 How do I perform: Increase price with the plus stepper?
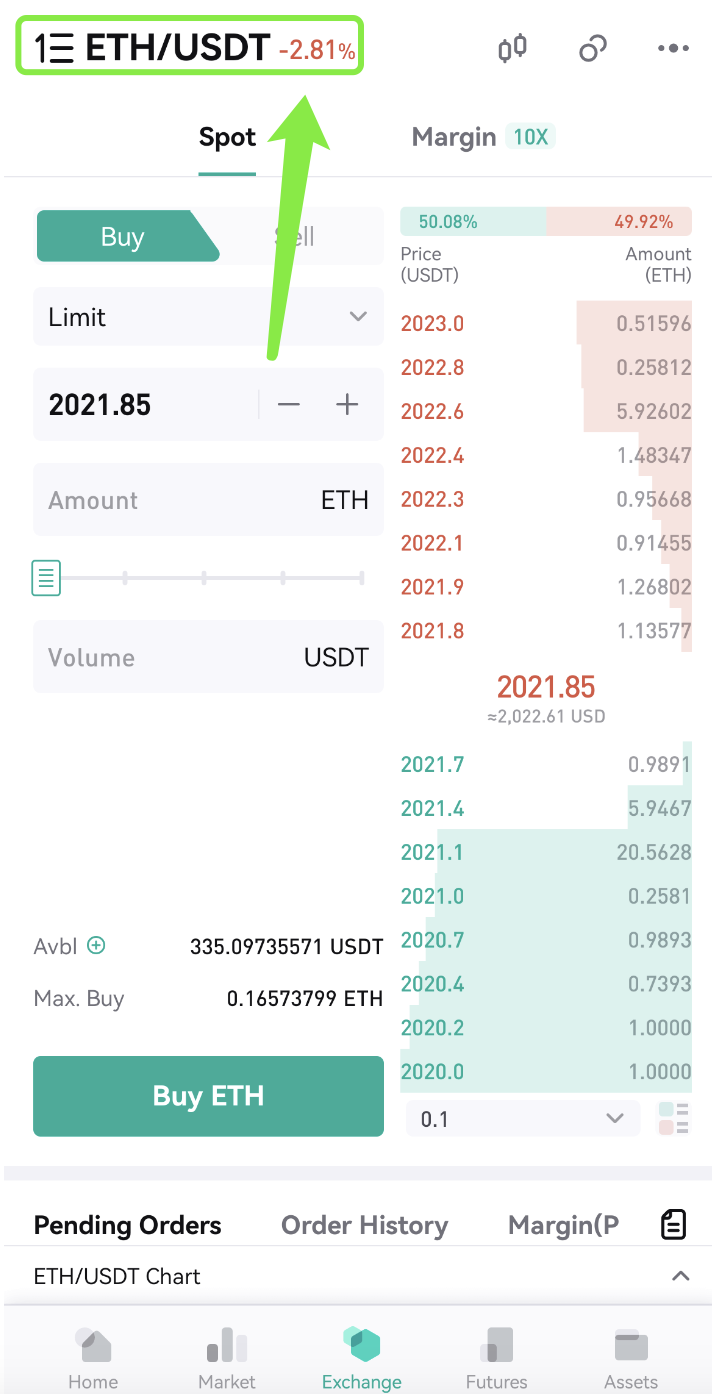[x=347, y=404]
